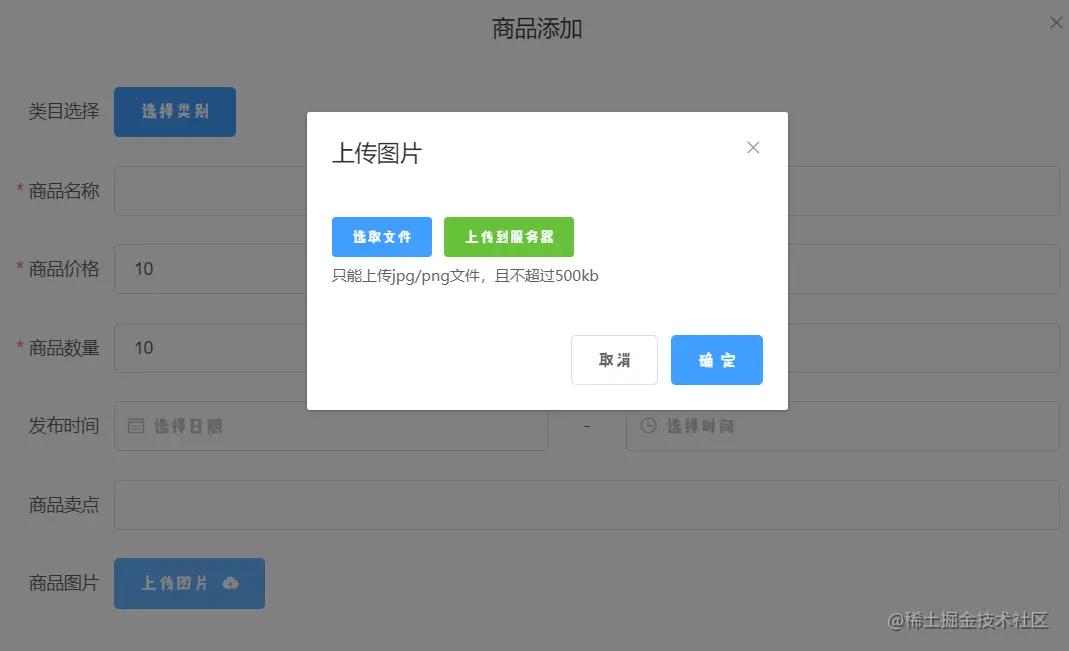Focus the 商品名称 input field

click(x=586, y=191)
